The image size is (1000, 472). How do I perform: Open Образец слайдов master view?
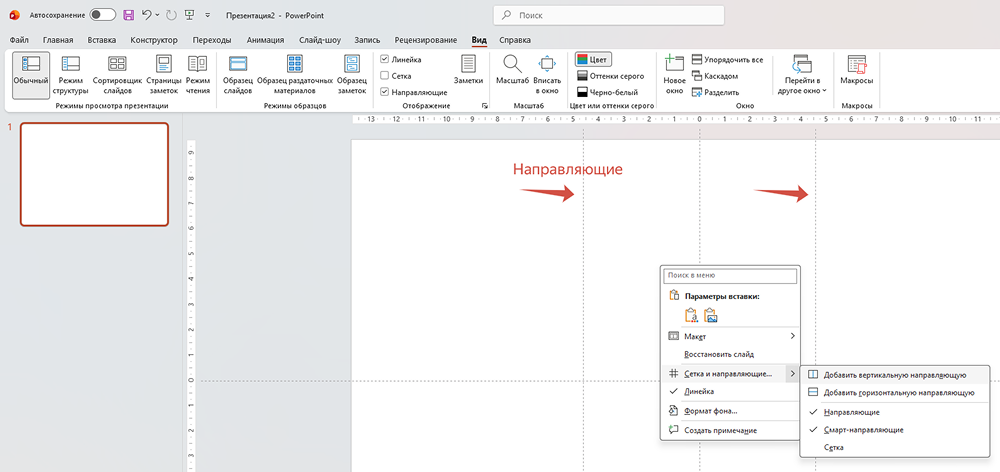(x=238, y=75)
